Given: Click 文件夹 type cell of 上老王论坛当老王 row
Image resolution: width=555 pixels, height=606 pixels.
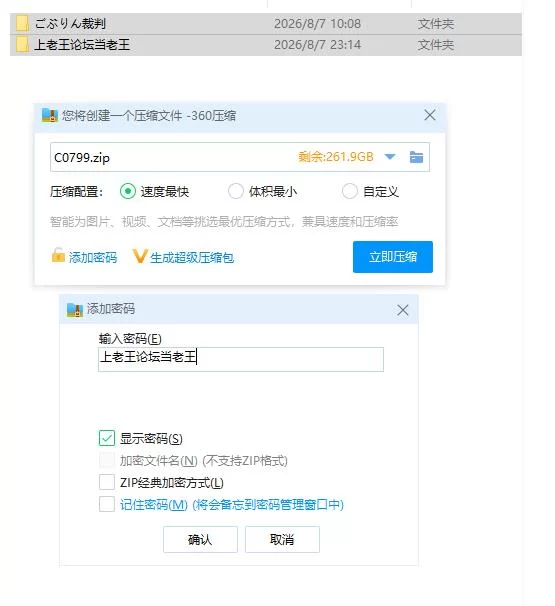Looking at the screenshot, I should pyautogui.click(x=436, y=45).
